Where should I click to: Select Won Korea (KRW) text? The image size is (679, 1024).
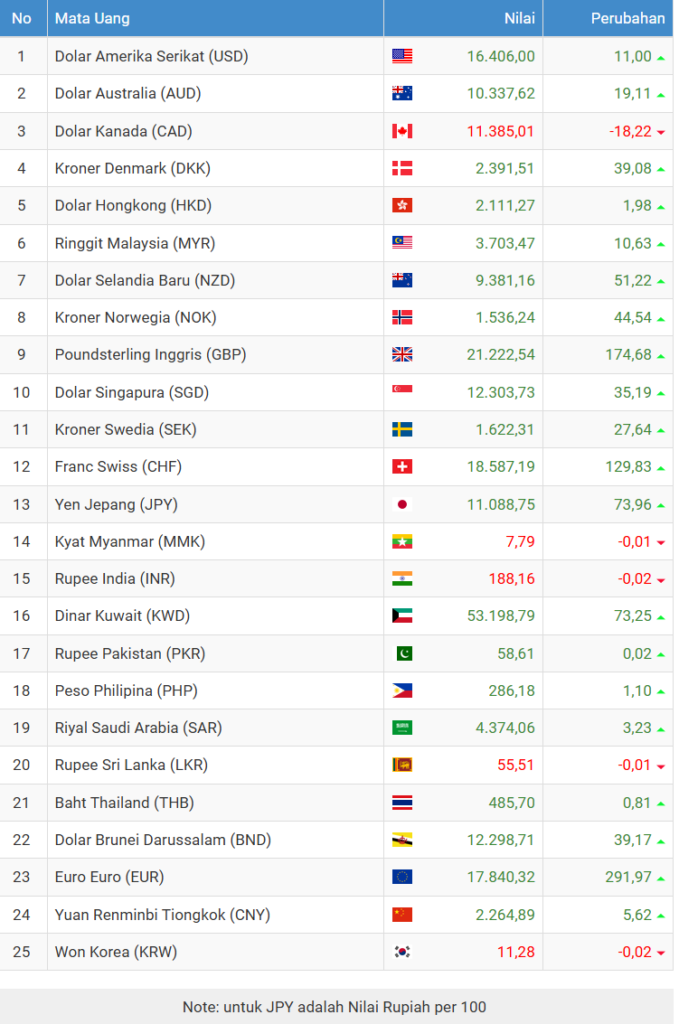pos(116,952)
